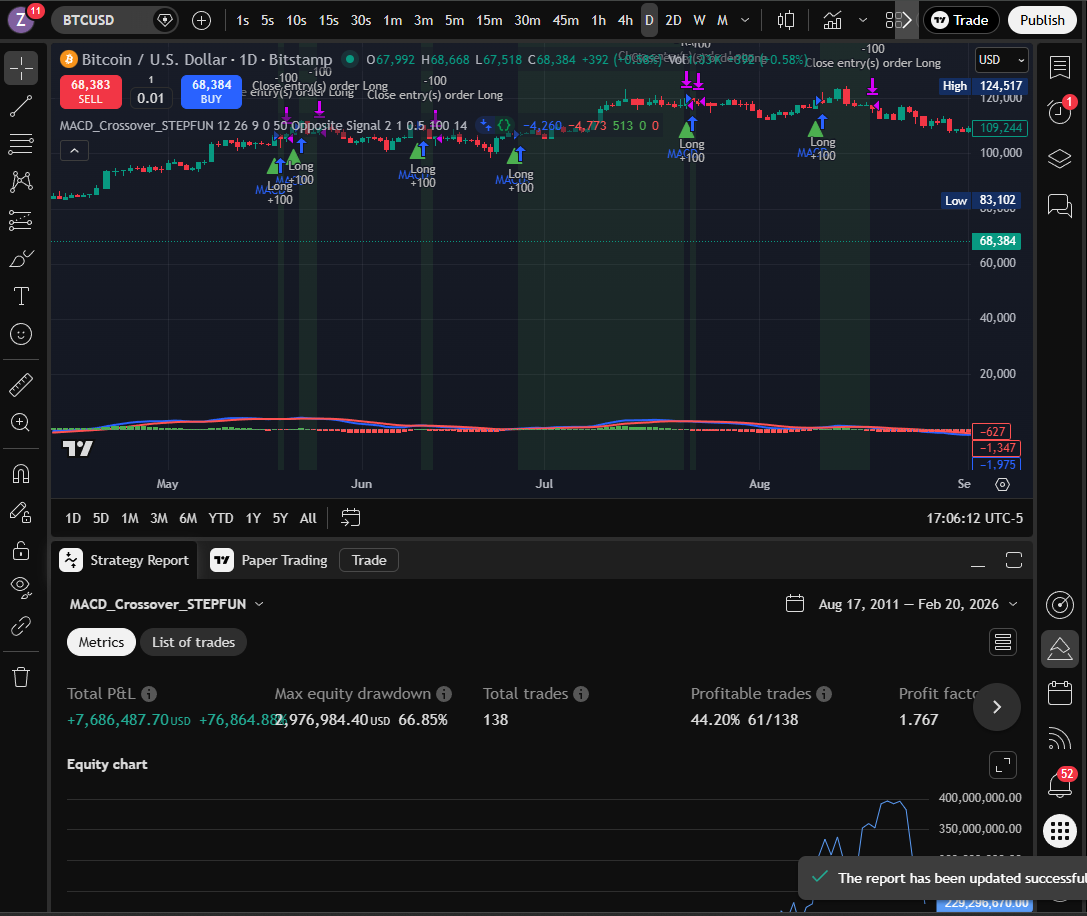Open the emoji drawing tool

click(21, 335)
